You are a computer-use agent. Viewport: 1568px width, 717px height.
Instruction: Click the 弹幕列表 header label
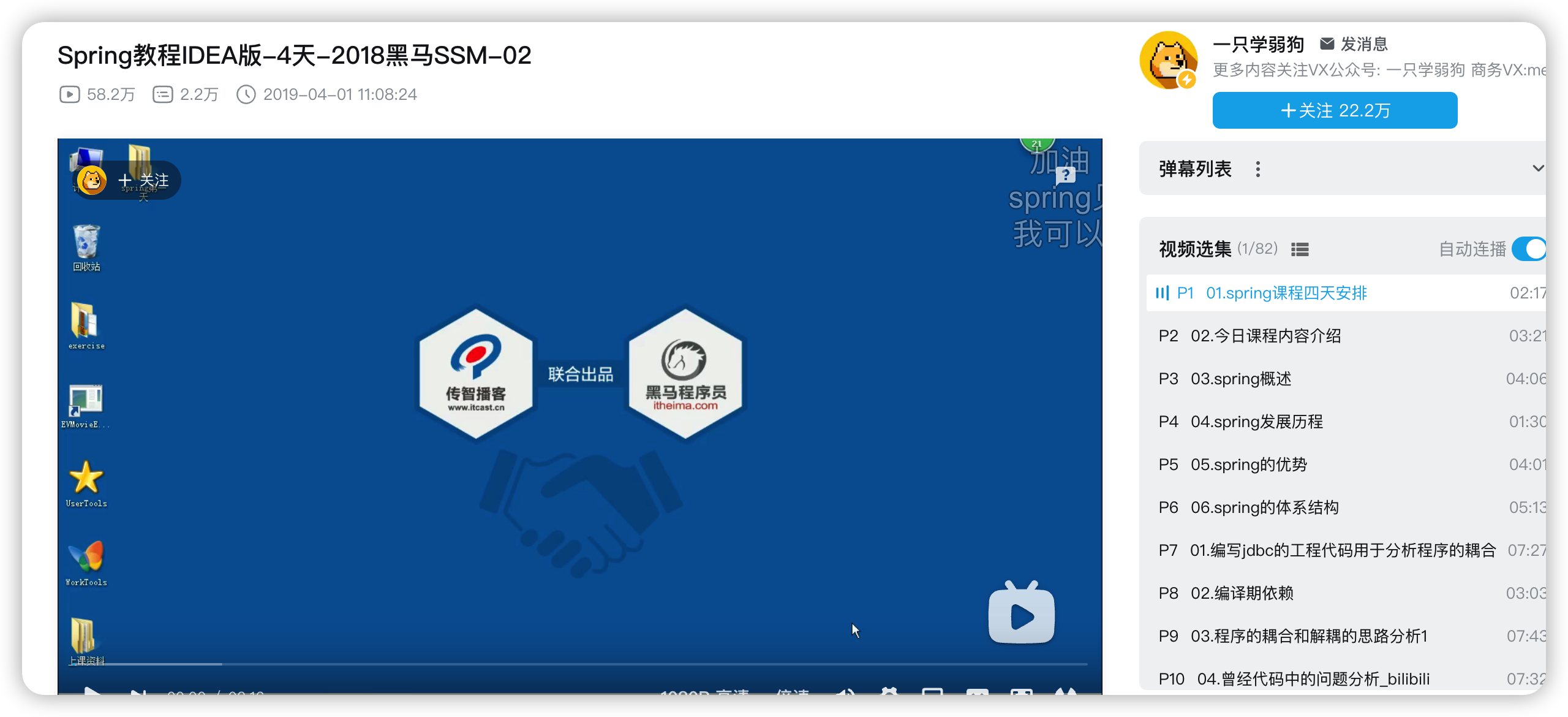(1195, 169)
